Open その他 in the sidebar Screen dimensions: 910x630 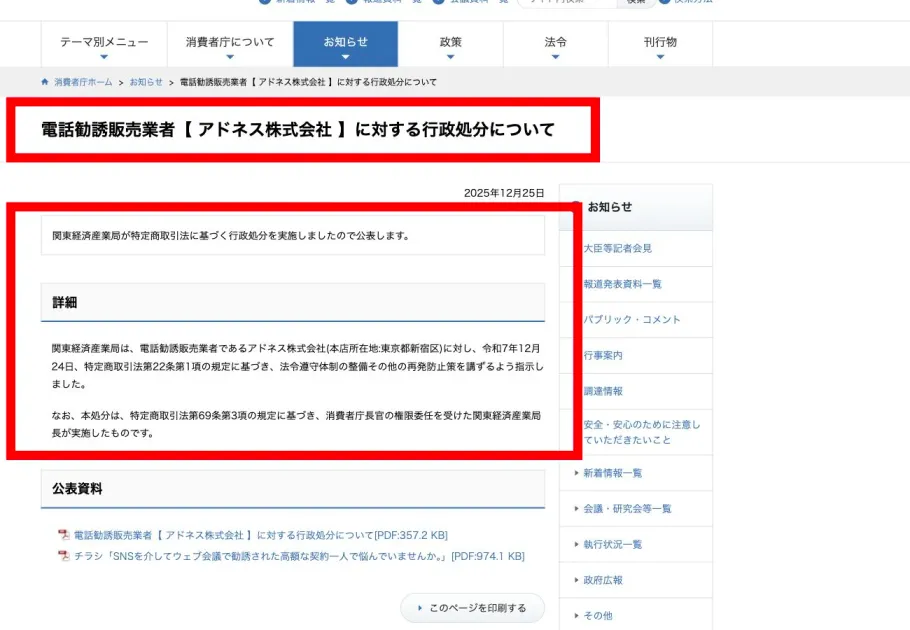pos(598,615)
